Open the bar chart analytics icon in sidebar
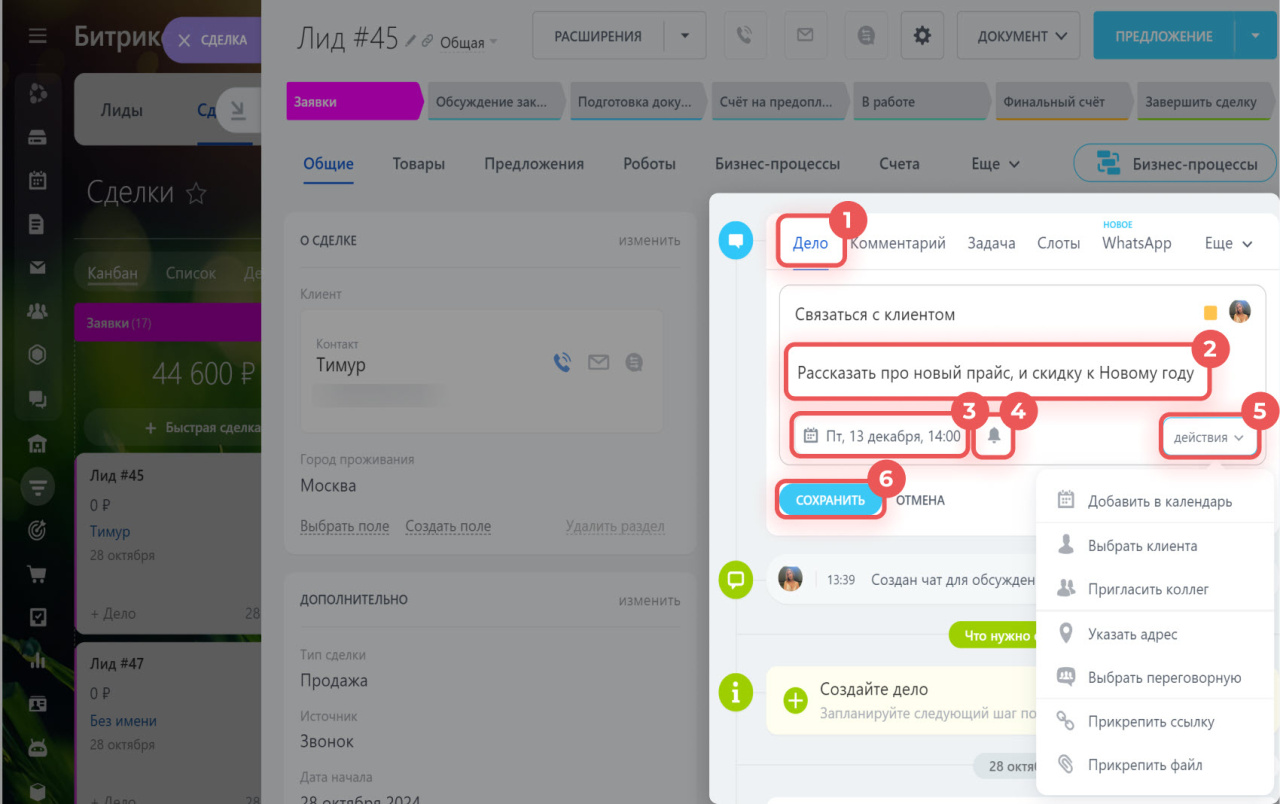 [x=37, y=661]
